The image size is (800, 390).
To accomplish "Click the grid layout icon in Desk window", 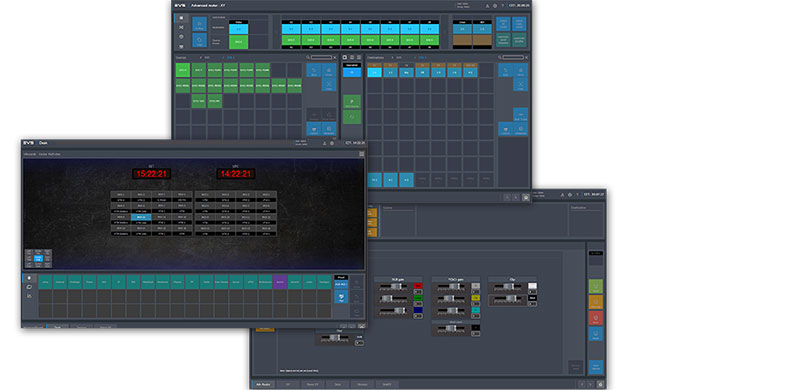I will [x=362, y=153].
